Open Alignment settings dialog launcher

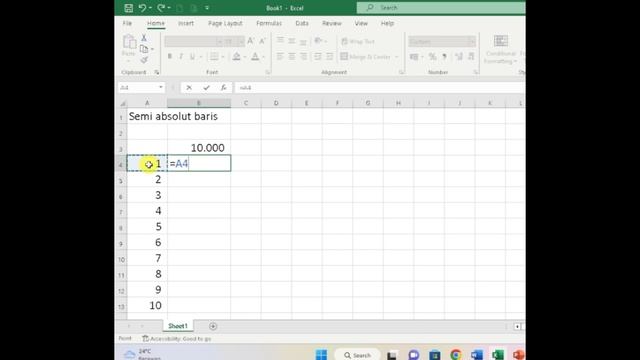coord(401,72)
